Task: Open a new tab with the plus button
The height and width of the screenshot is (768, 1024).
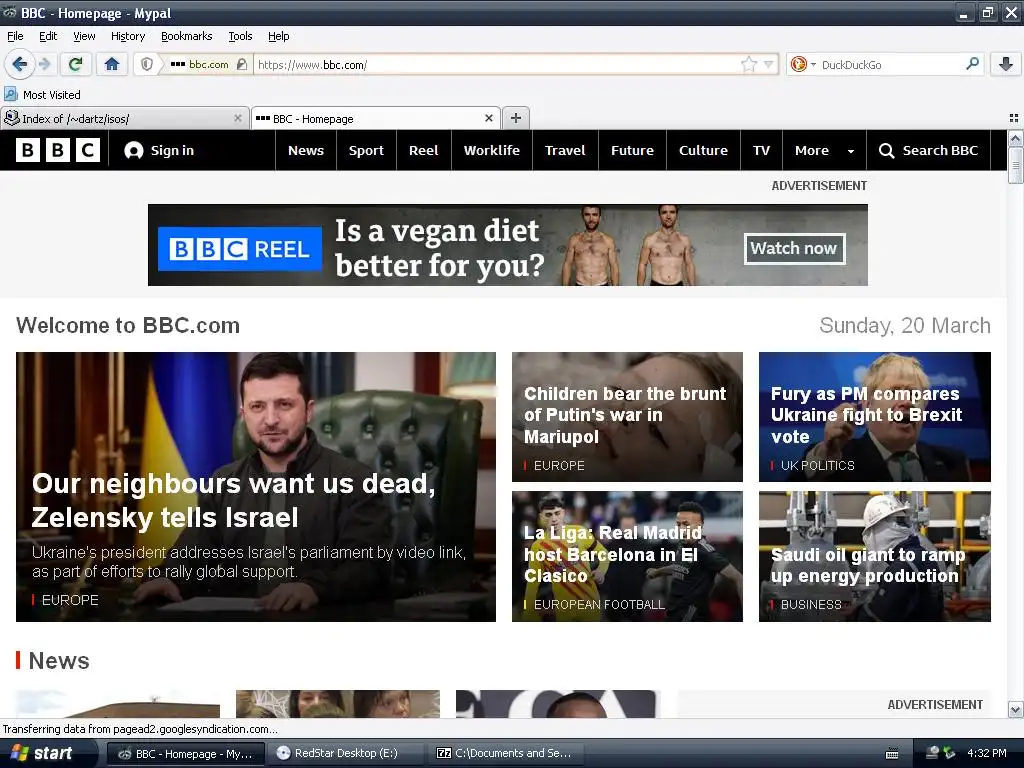Action: [x=516, y=118]
